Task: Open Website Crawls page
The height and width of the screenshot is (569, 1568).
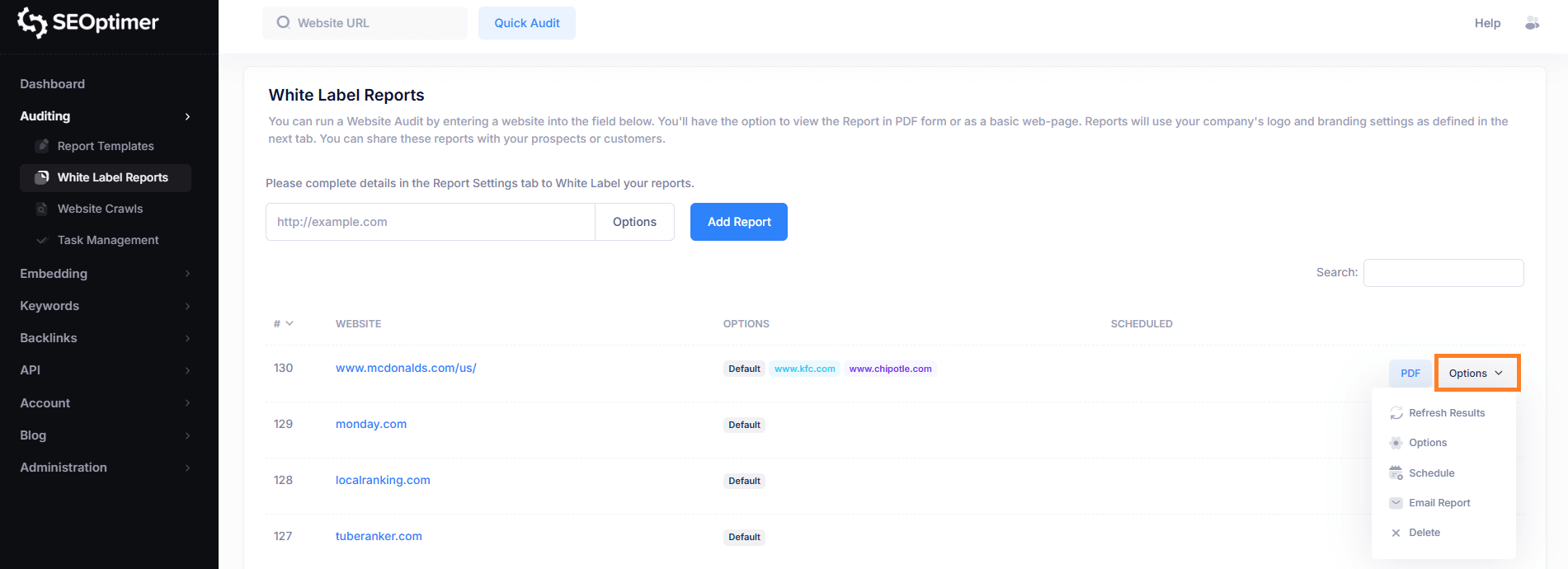Action: click(x=100, y=209)
